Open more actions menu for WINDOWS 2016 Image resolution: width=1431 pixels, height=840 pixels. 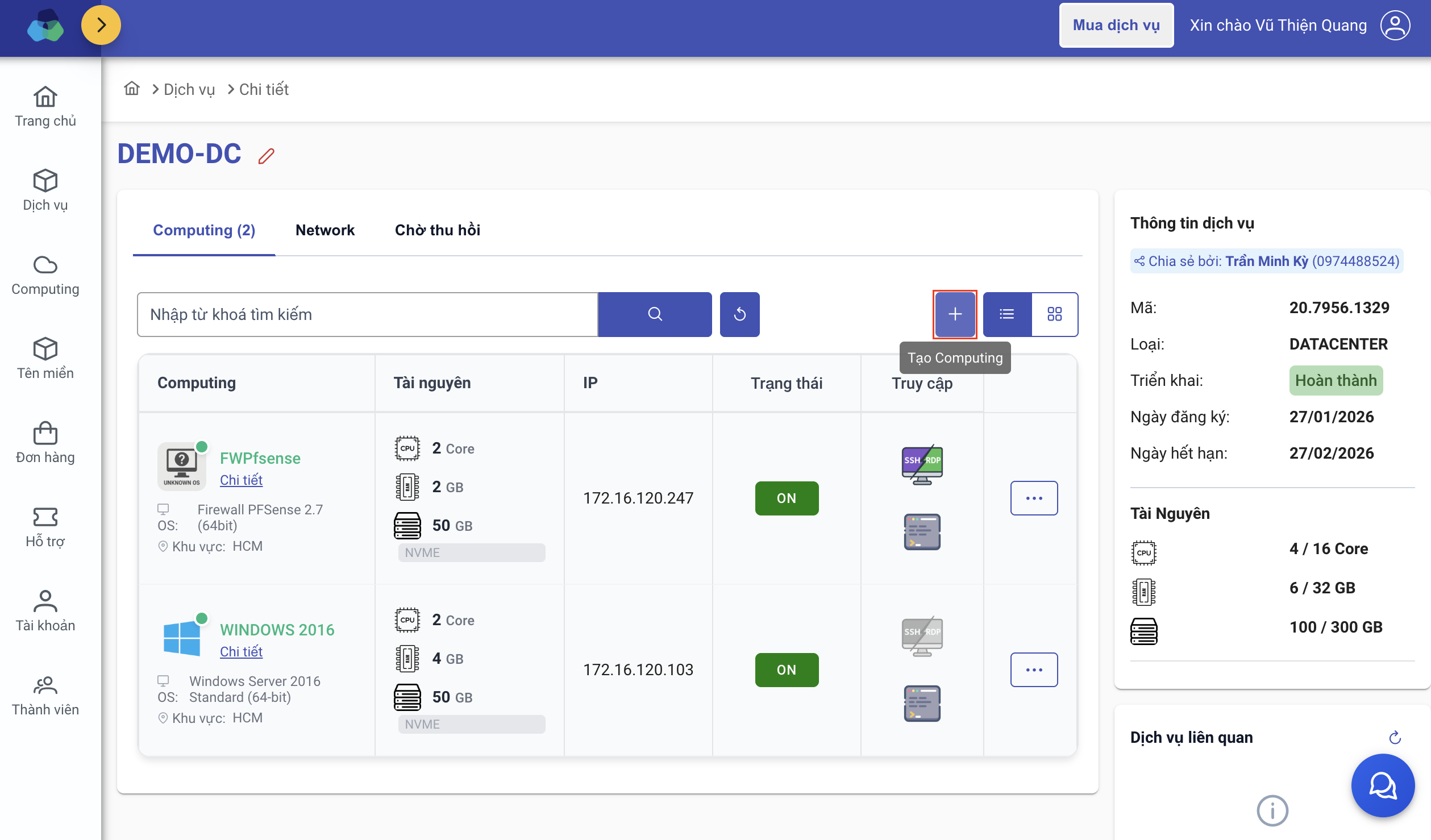point(1034,670)
